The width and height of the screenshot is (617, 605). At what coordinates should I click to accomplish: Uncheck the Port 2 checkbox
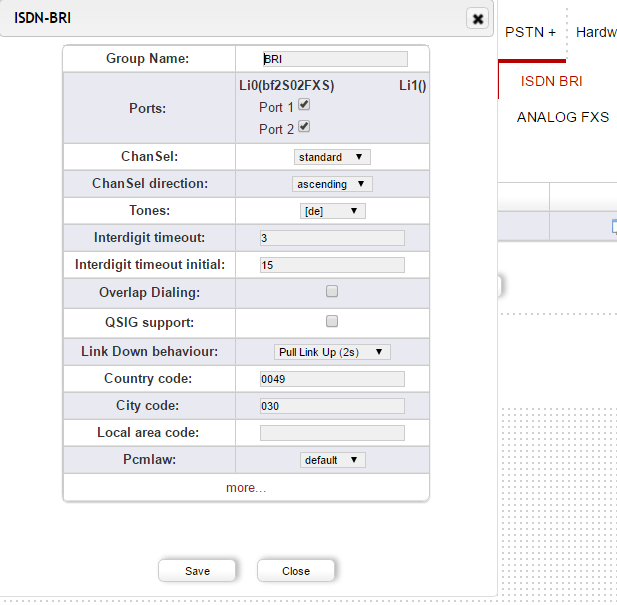click(304, 126)
